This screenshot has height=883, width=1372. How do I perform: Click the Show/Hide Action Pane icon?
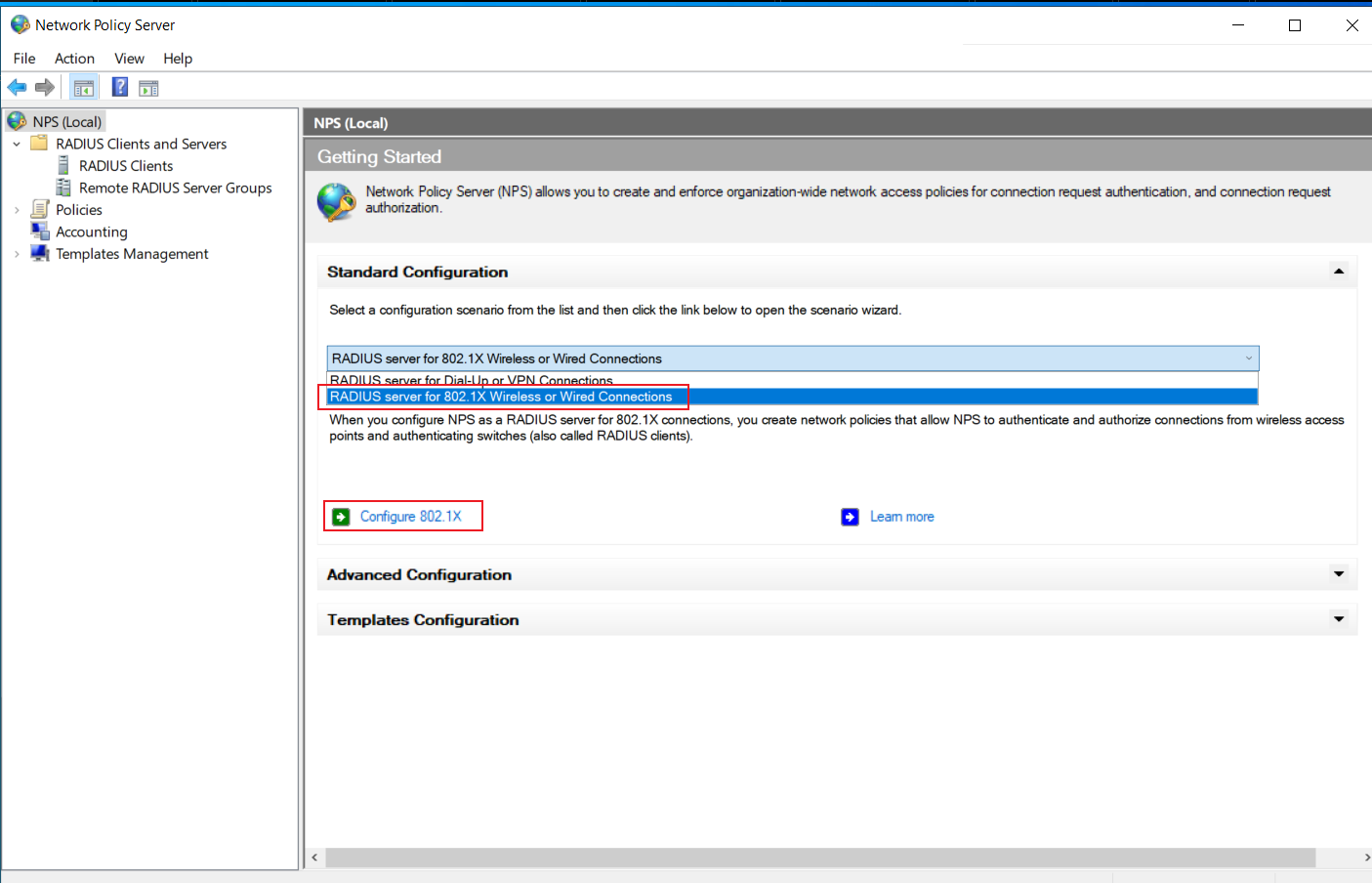(148, 88)
